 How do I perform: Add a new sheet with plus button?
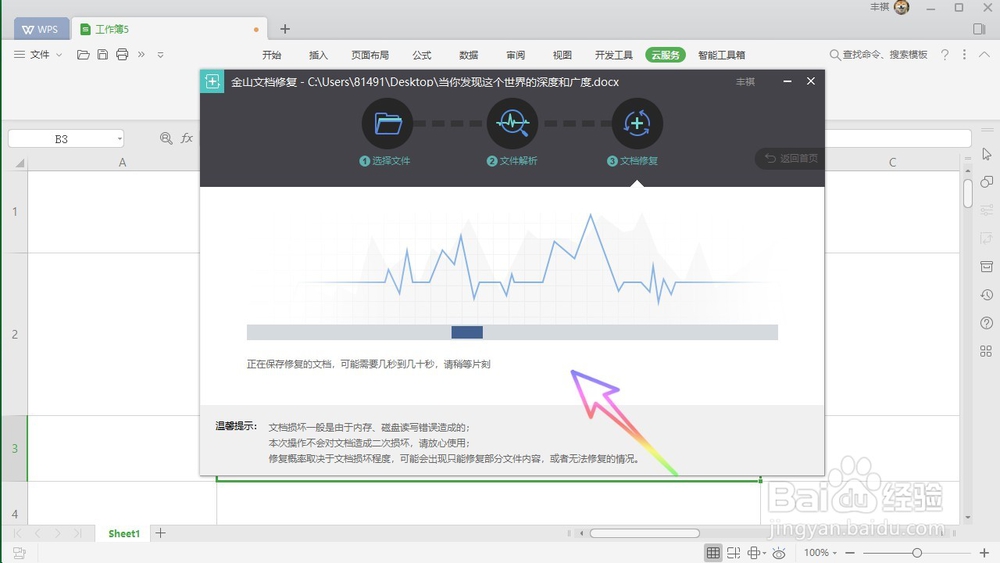[x=161, y=532]
